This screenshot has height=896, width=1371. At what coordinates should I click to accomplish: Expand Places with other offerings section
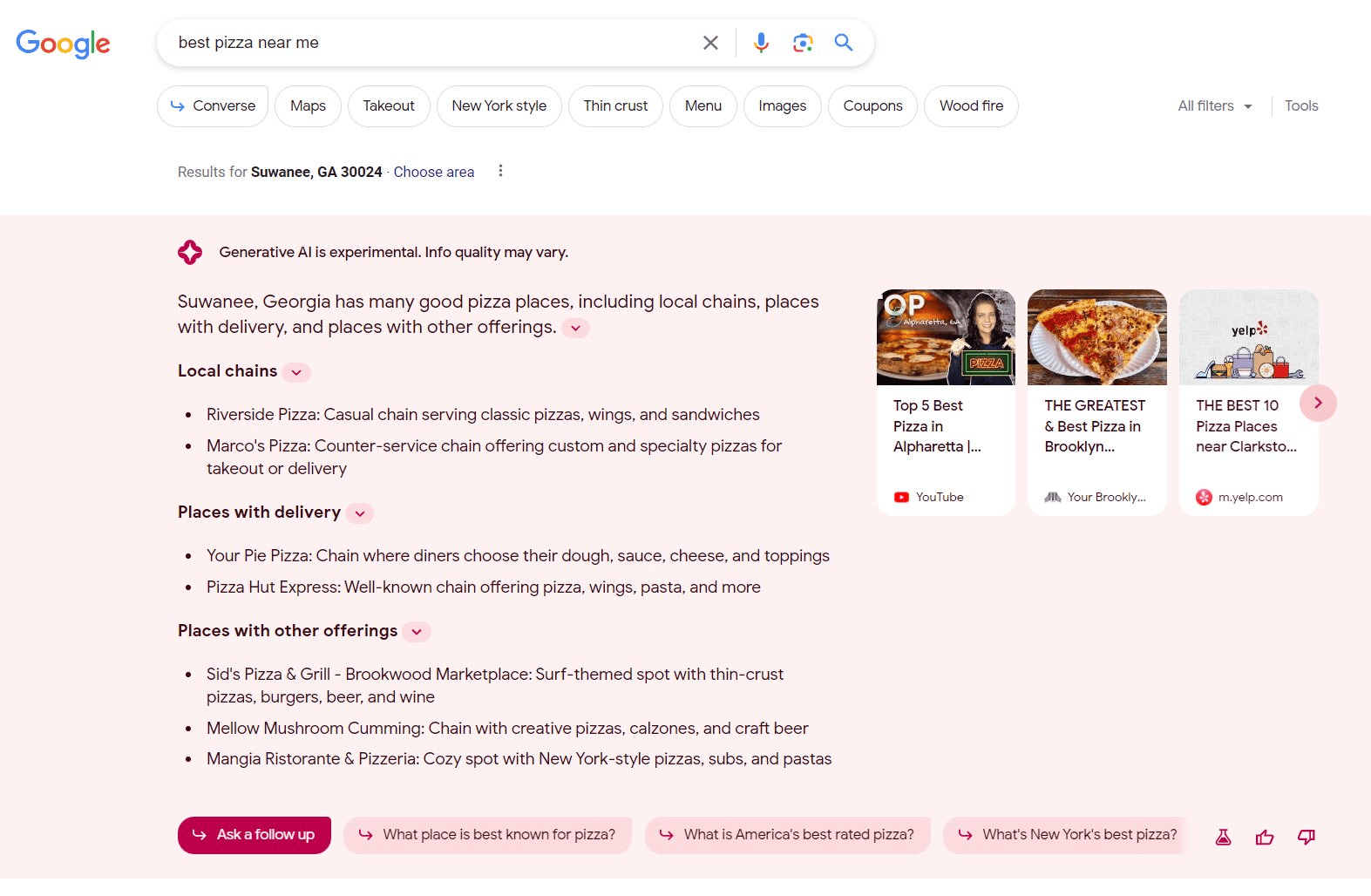pos(417,632)
